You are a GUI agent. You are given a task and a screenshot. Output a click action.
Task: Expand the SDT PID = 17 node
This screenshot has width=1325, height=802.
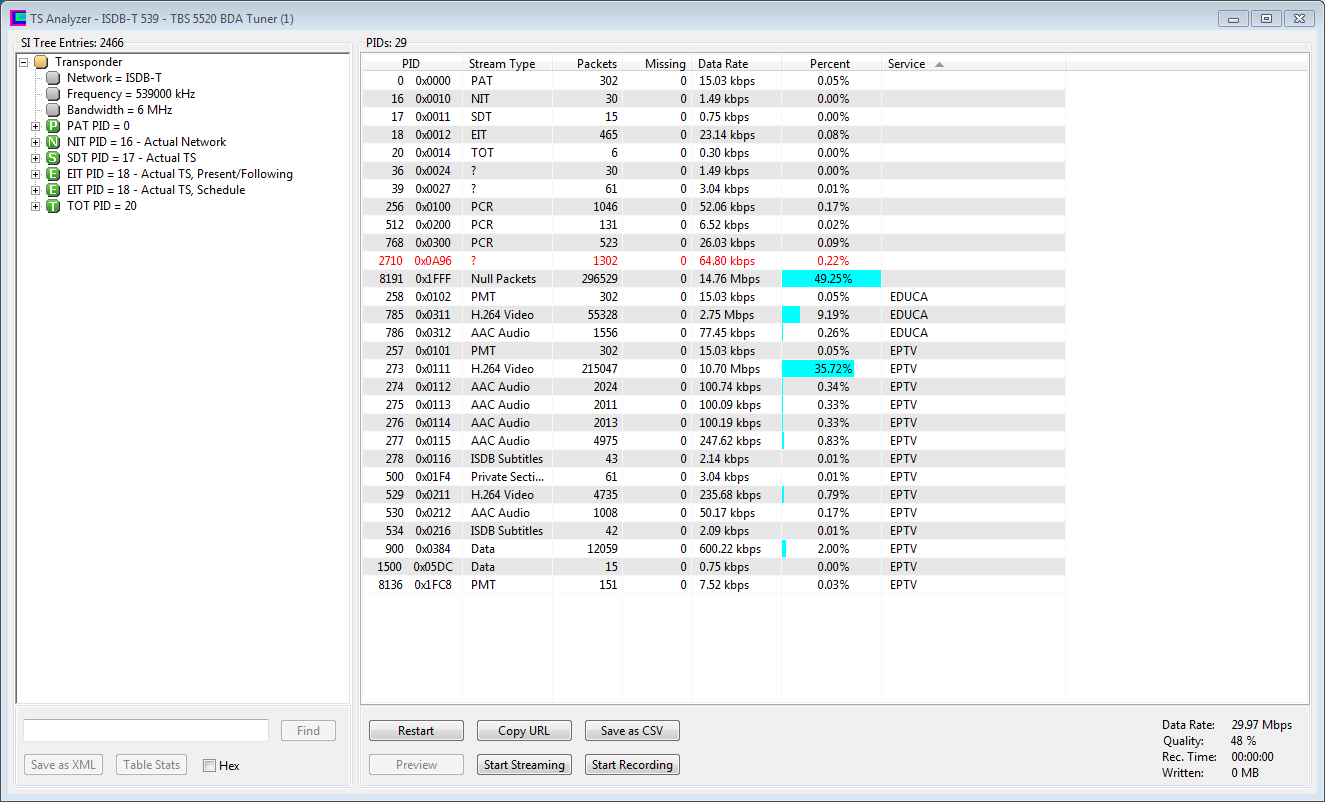(x=36, y=158)
